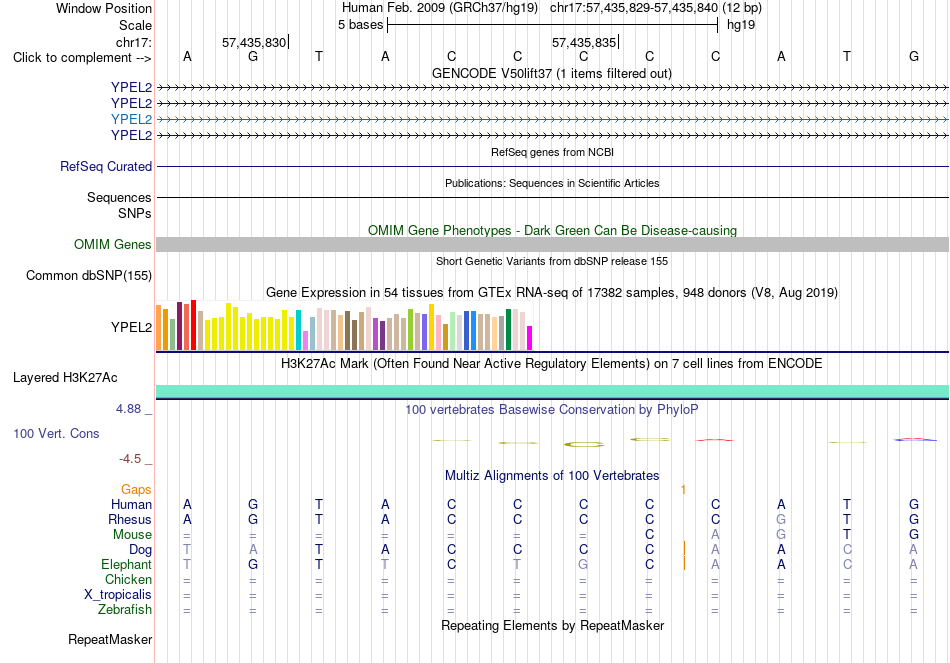
Task: Click the bright red bar in GTEx chart
Action: click(x=194, y=325)
